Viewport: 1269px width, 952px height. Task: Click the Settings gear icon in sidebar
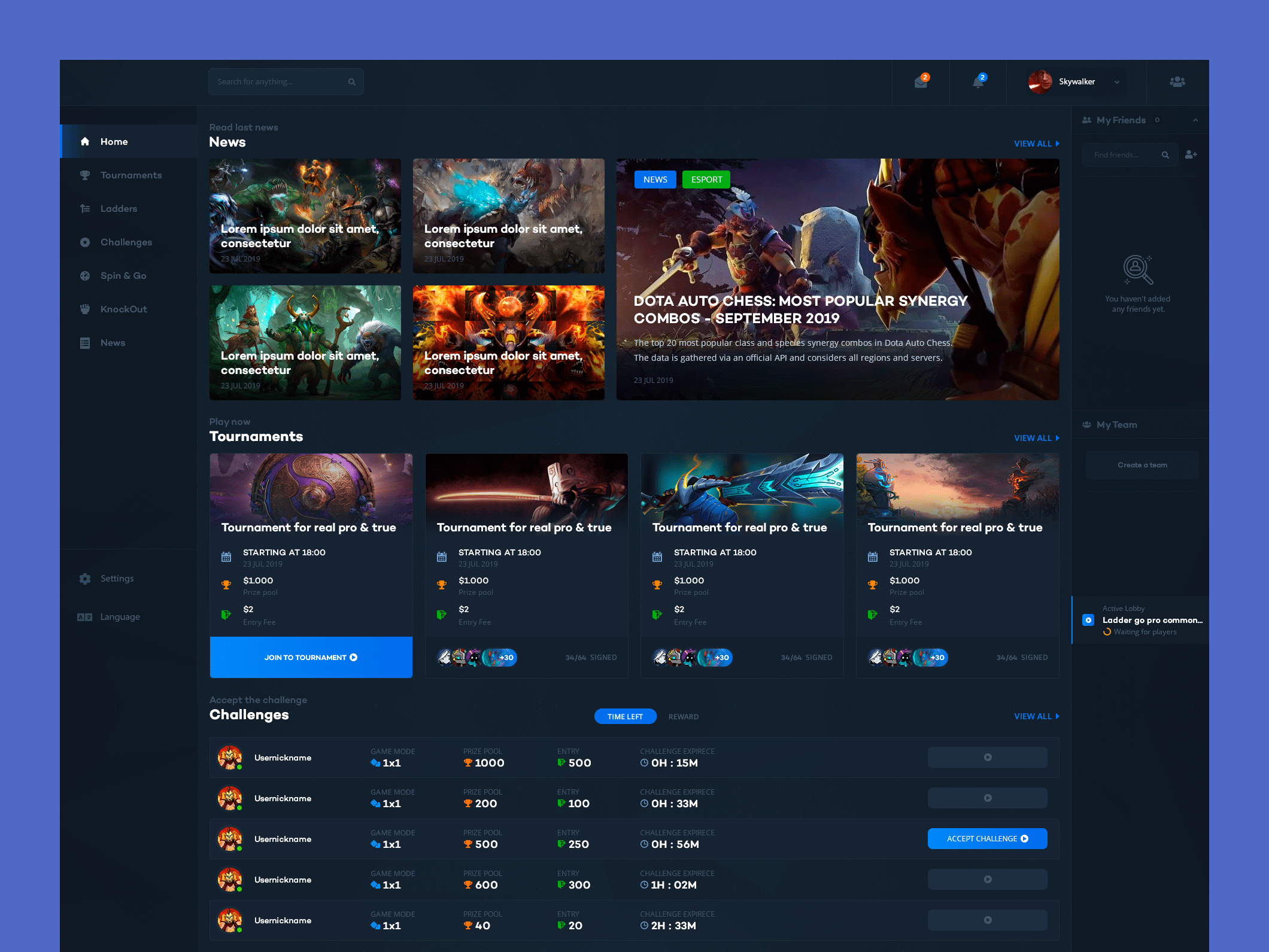(85, 579)
